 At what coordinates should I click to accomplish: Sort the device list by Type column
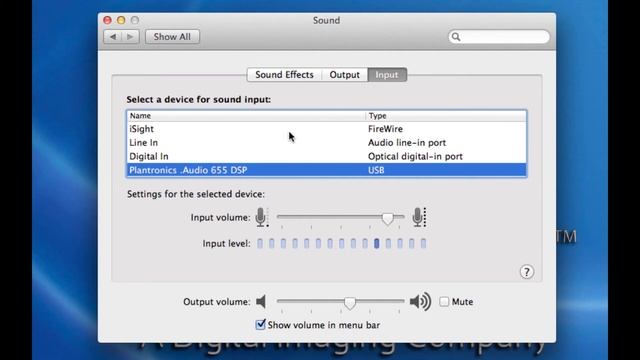446,116
